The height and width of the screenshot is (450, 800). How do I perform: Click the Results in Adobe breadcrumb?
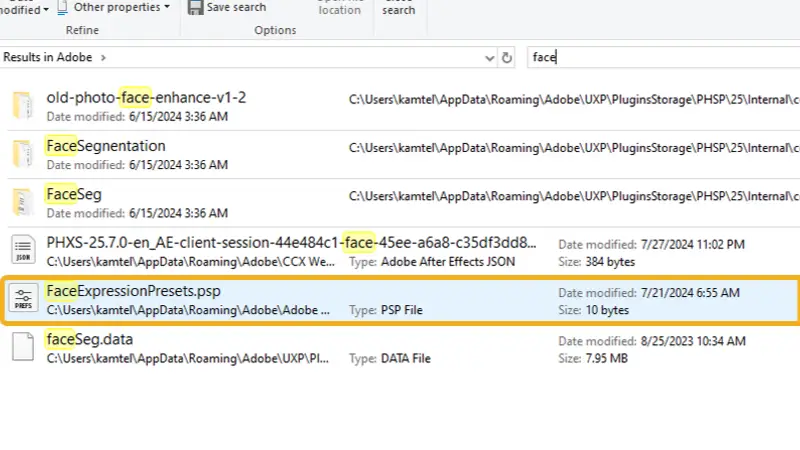point(48,57)
